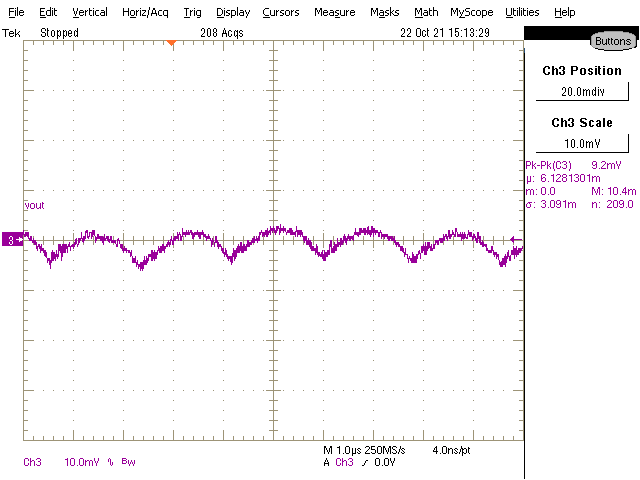
Task: Click the rising edge trigger slope icon
Action: coord(364,462)
